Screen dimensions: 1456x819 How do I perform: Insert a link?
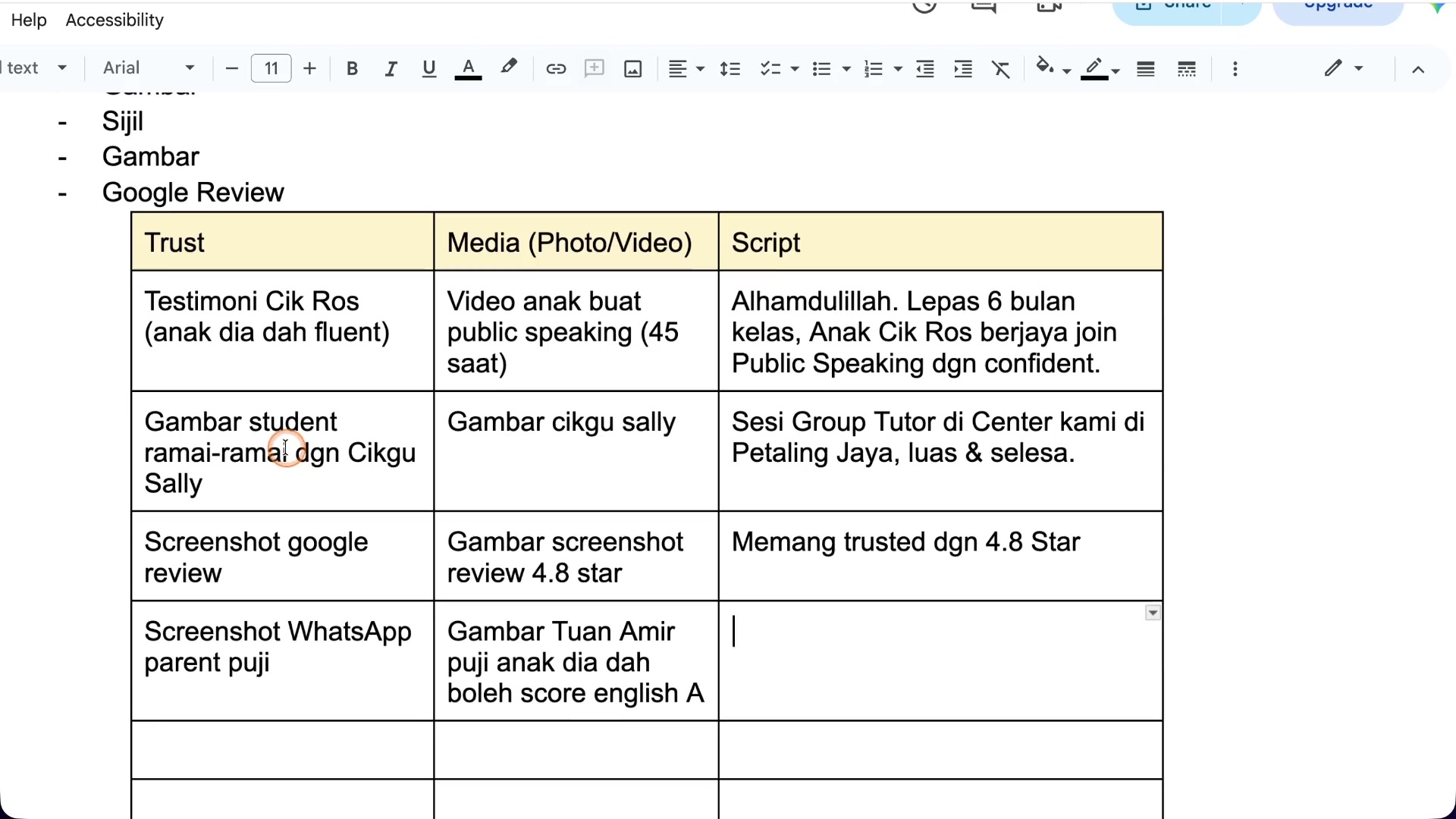556,69
